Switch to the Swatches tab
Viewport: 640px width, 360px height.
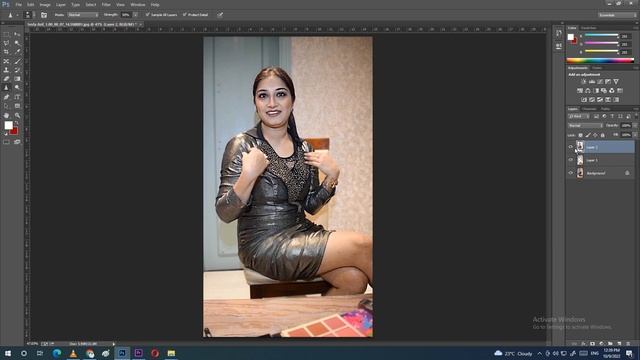tap(589, 28)
